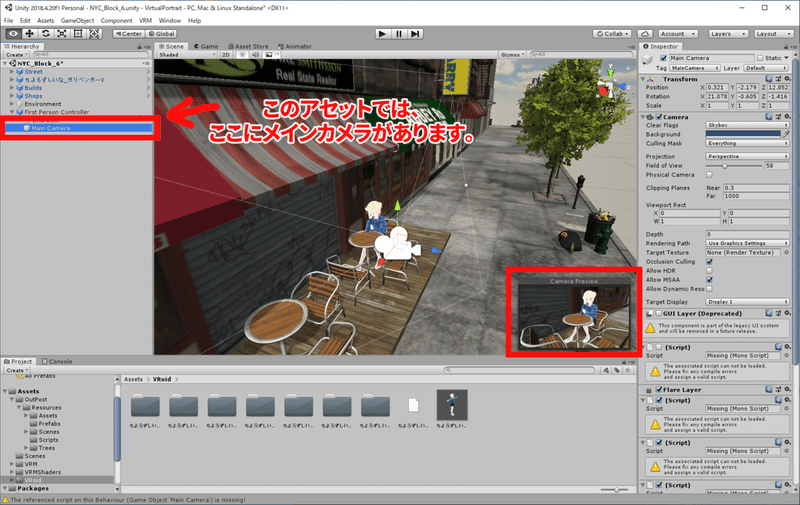The image size is (800, 505).
Task: Switch to the Game tab
Action: point(206,46)
